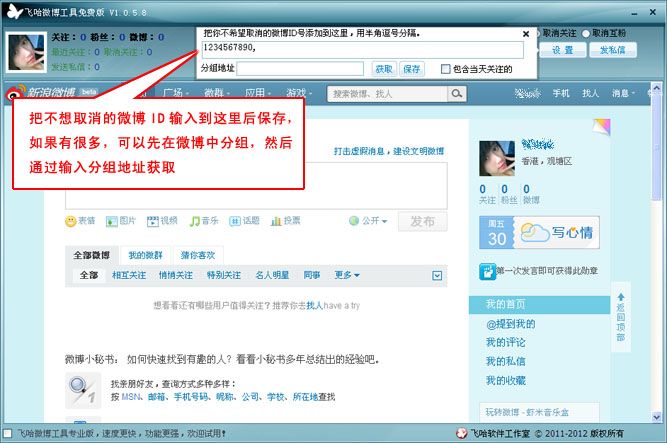Click the Feiha butterfly app logo
Viewport: 667px width, 443px height.
(x=14, y=11)
